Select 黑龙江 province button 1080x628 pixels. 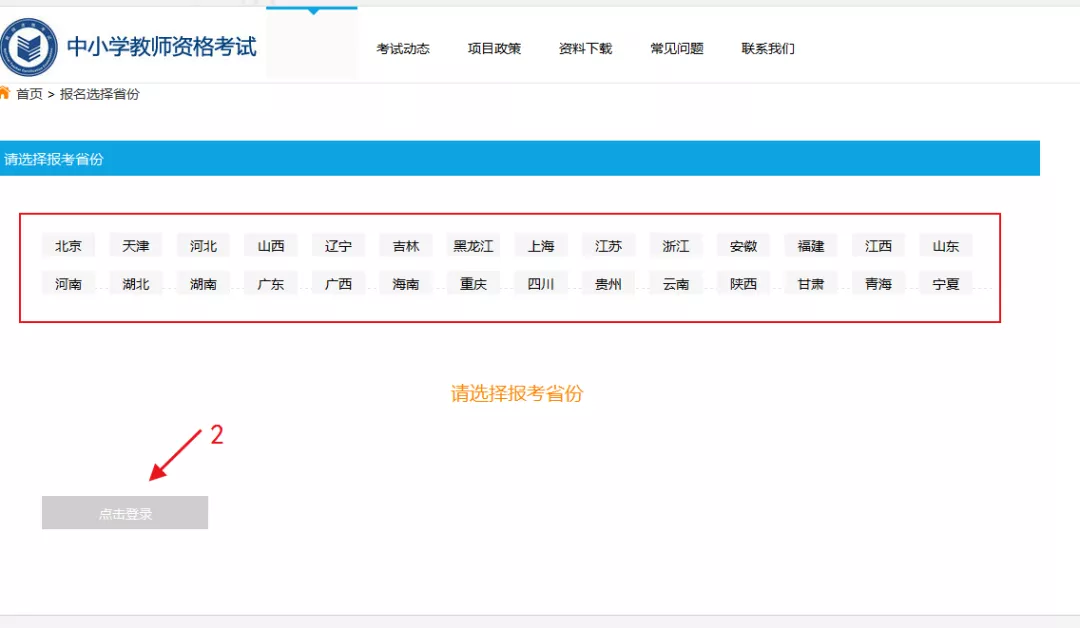[x=473, y=246]
